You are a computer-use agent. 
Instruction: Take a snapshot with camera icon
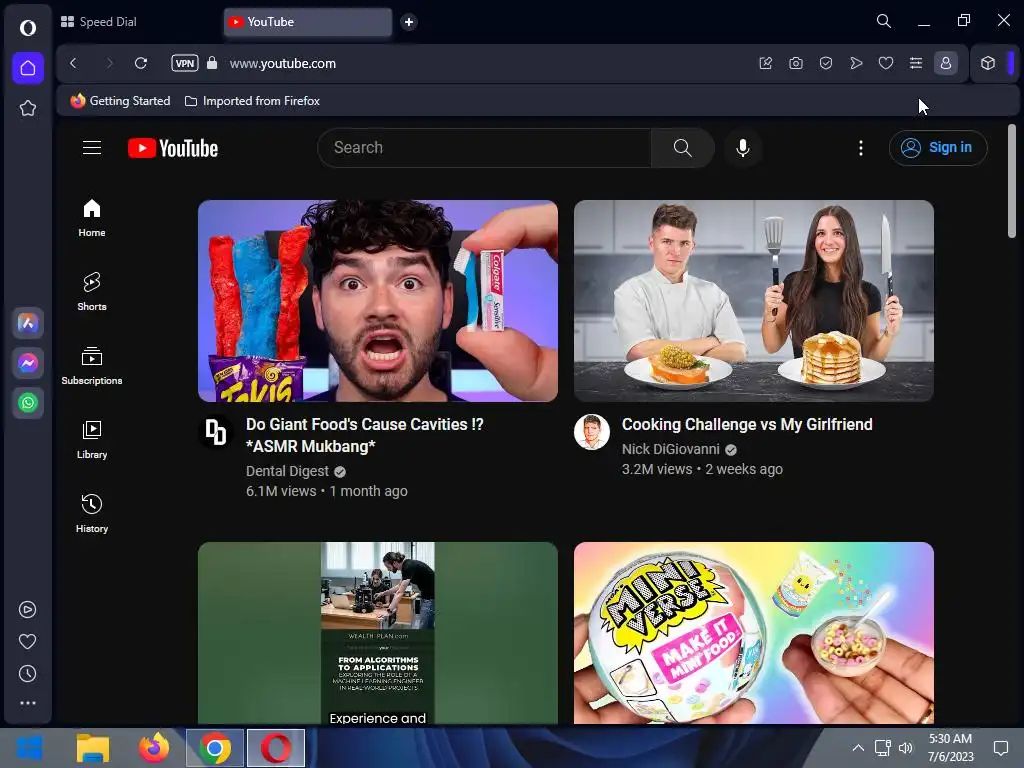(796, 63)
